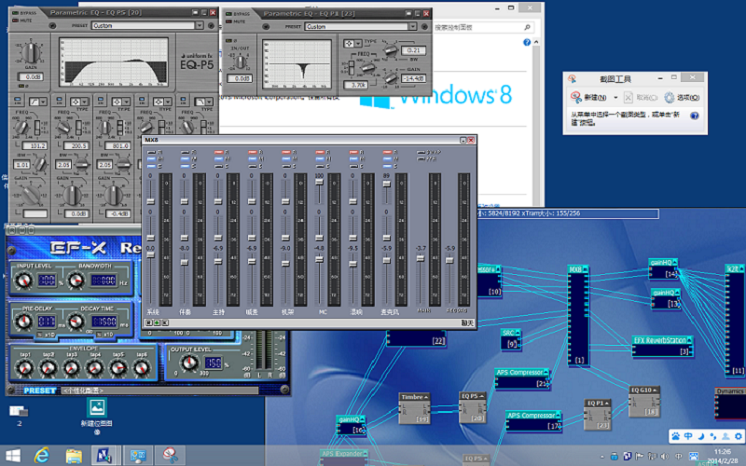Click the -14.4dB gain field in EQ P1
The image size is (746, 466).
point(413,79)
